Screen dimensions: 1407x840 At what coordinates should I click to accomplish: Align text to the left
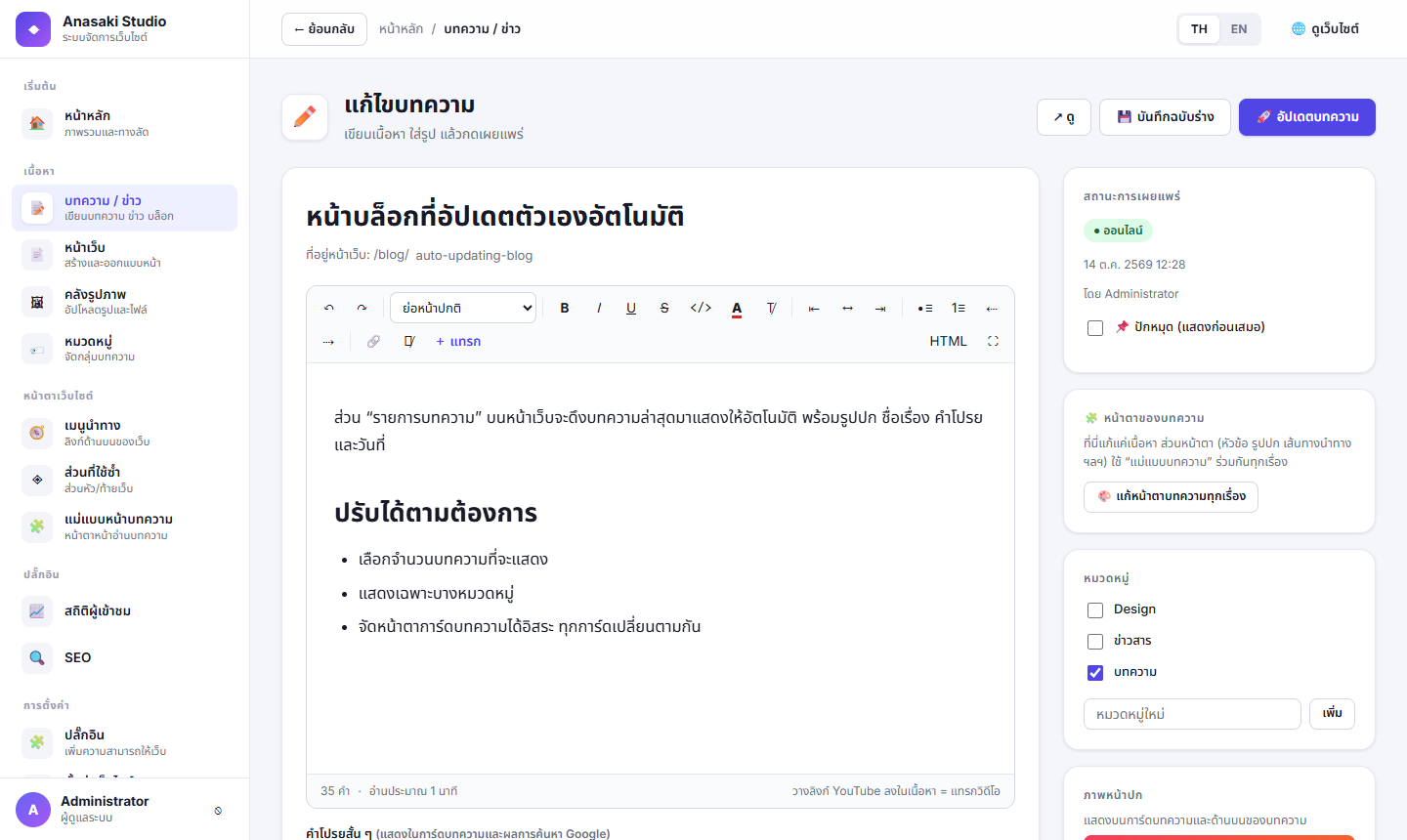click(814, 308)
